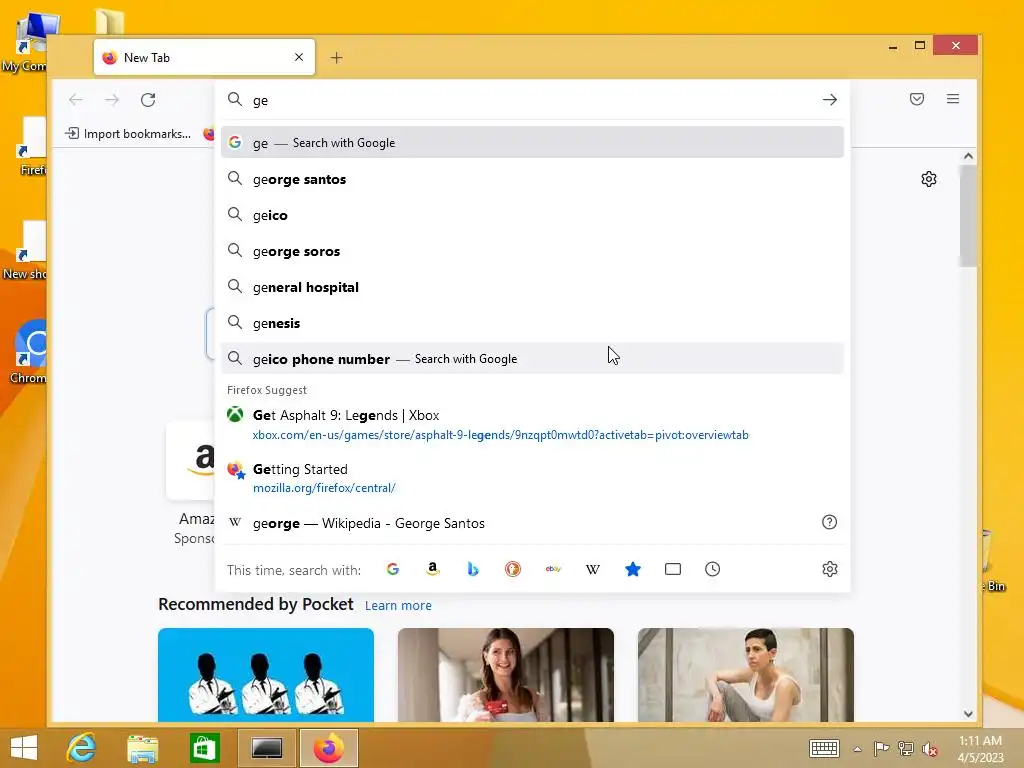
Task: Show hidden tray icons arrow
Action: [x=857, y=749]
